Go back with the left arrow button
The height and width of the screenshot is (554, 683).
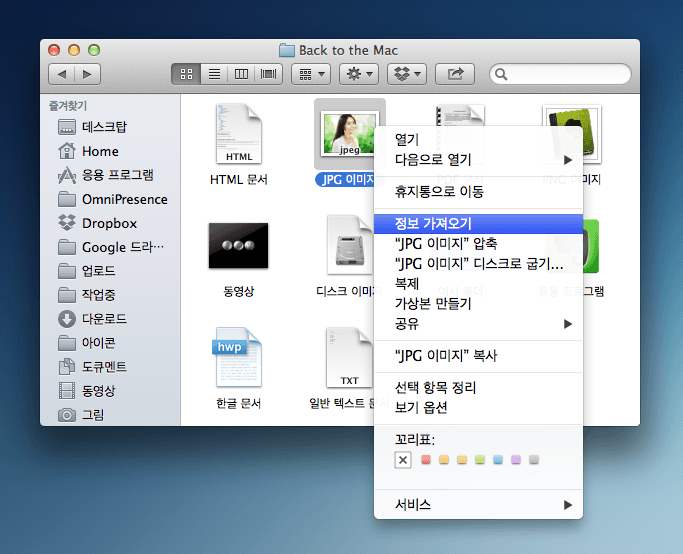point(61,74)
